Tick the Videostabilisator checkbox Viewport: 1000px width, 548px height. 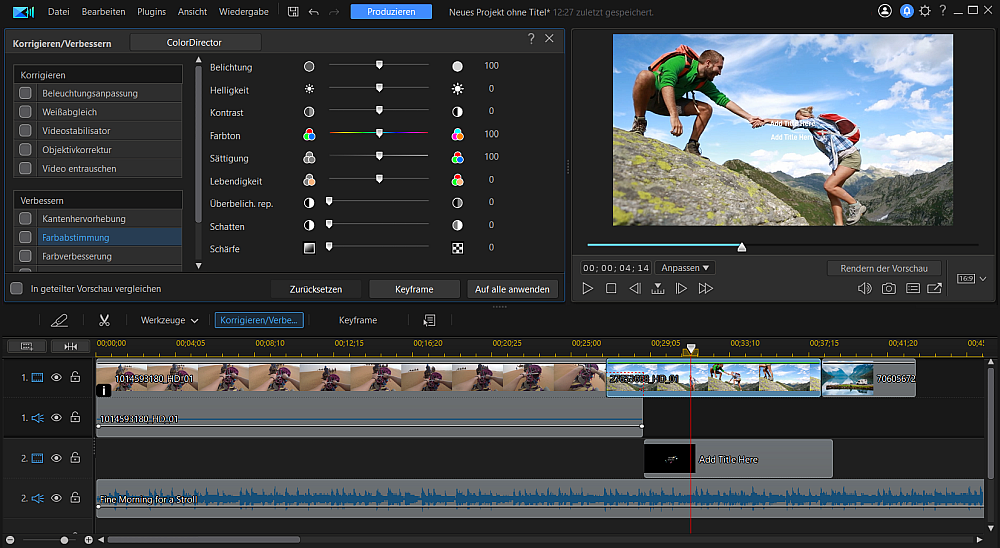[x=25, y=131]
